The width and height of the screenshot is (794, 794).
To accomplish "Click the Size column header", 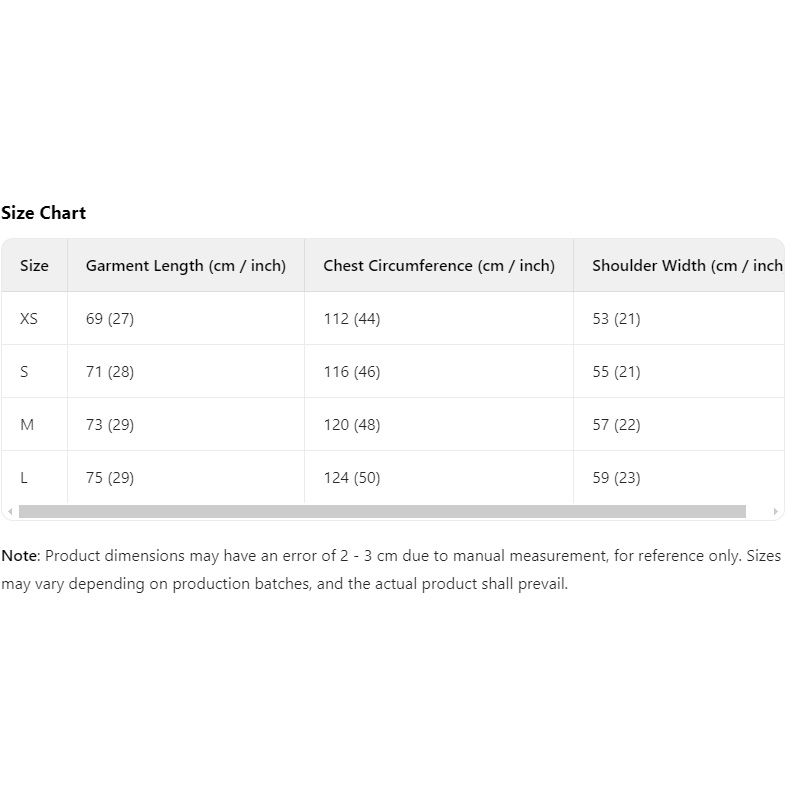I will click(x=34, y=266).
